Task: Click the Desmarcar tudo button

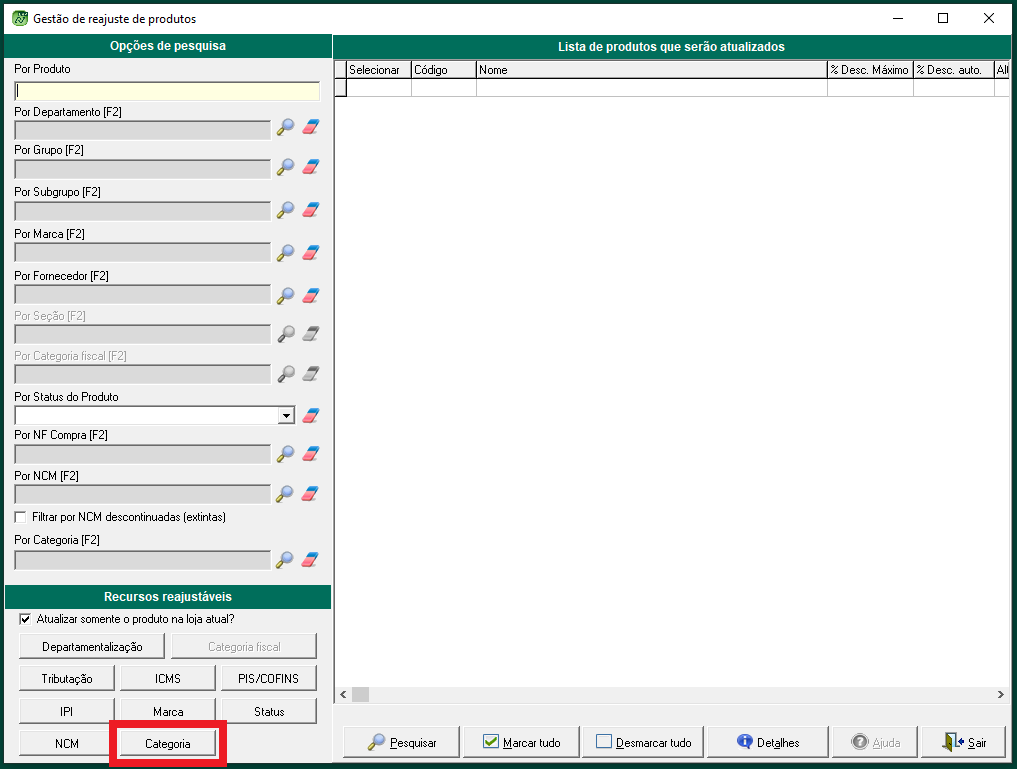Action: pos(643,743)
